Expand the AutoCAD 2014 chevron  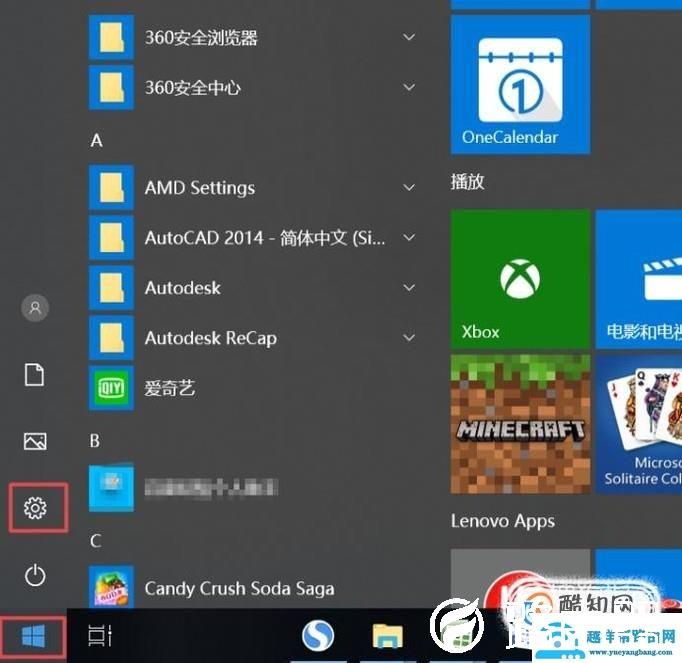pos(409,238)
